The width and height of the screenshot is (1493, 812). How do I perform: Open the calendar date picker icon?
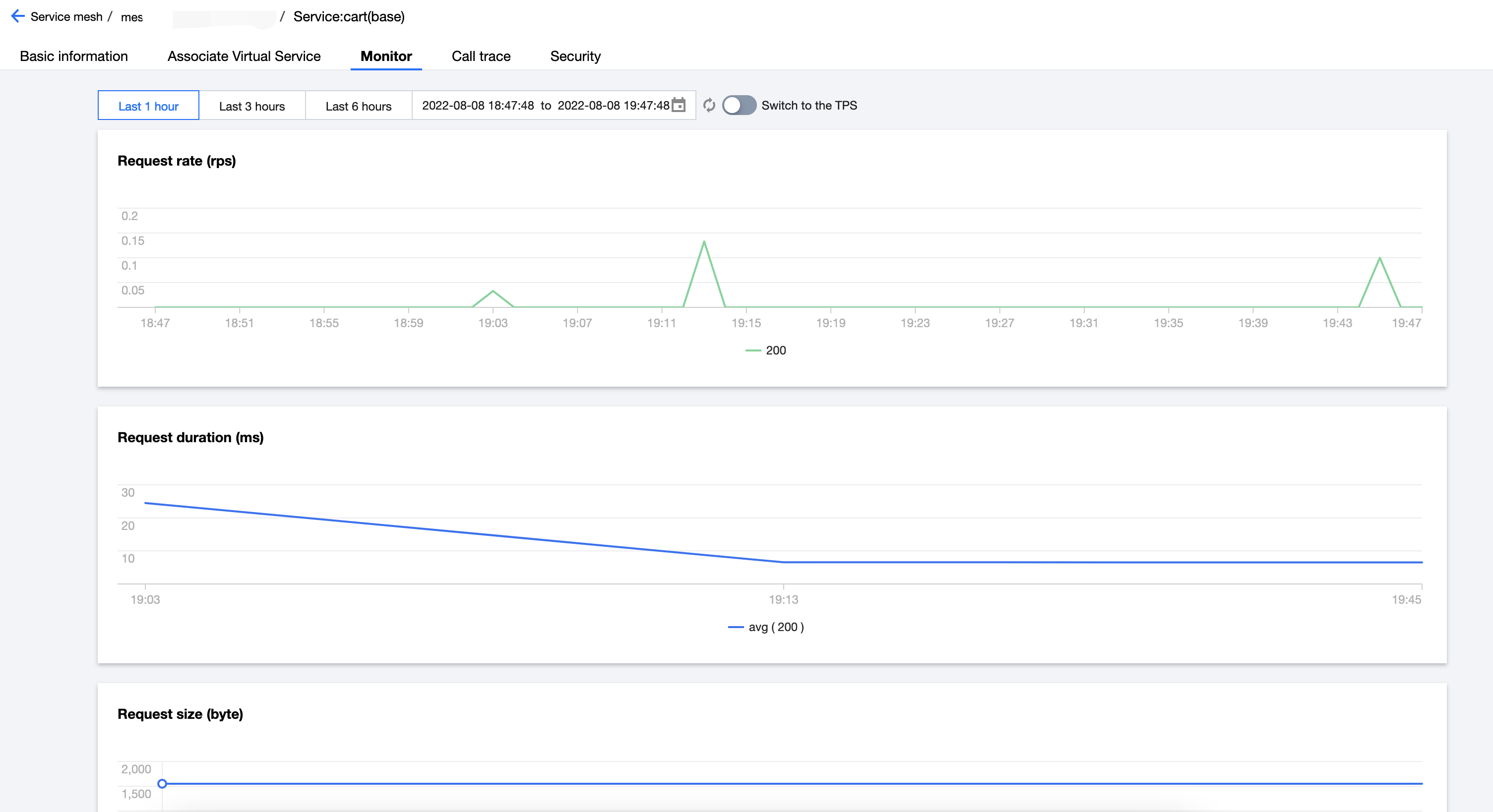tap(679, 106)
